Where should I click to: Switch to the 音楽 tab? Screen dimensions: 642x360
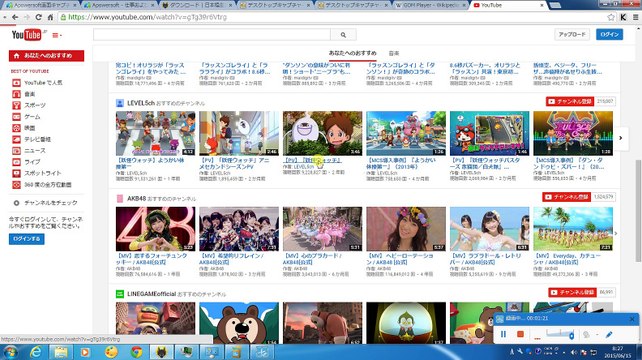click(393, 53)
